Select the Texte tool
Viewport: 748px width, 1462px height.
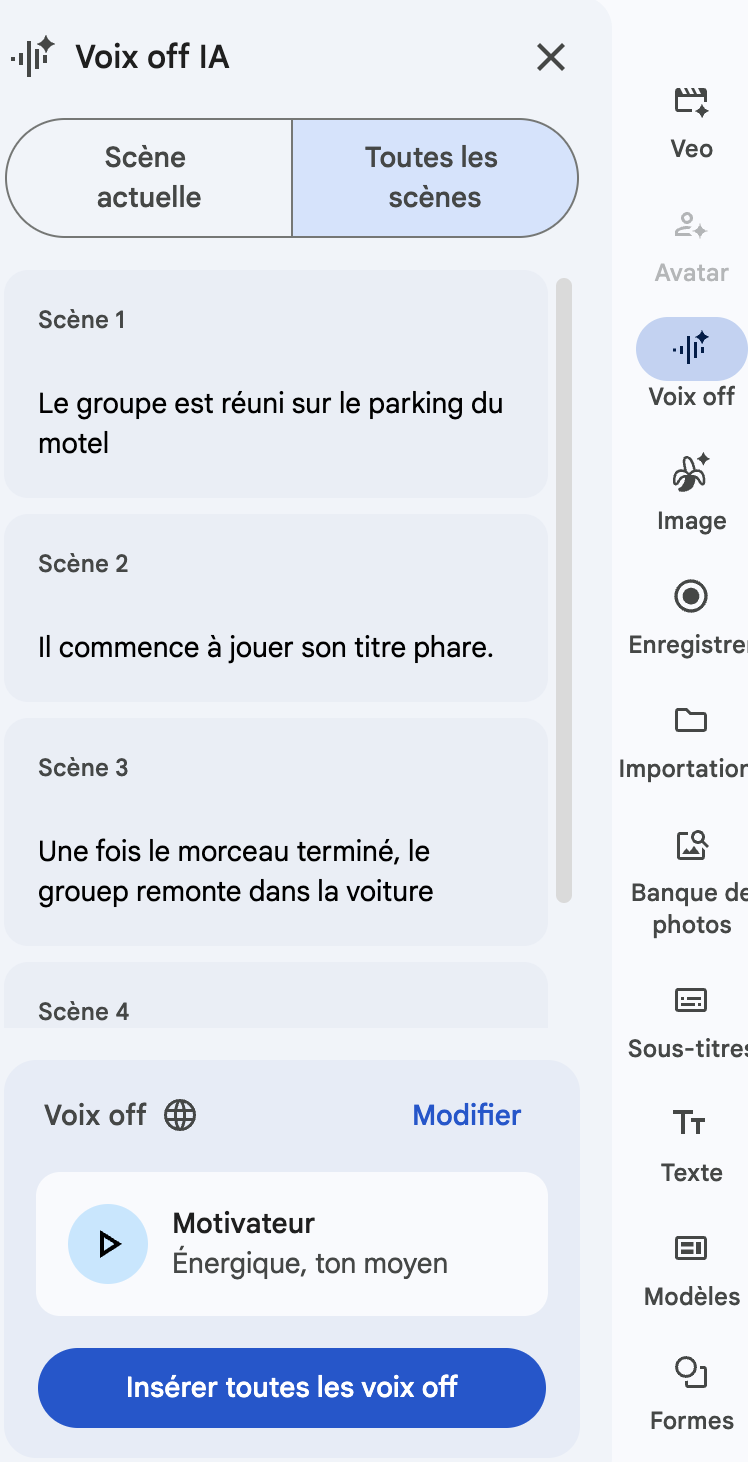(691, 1124)
